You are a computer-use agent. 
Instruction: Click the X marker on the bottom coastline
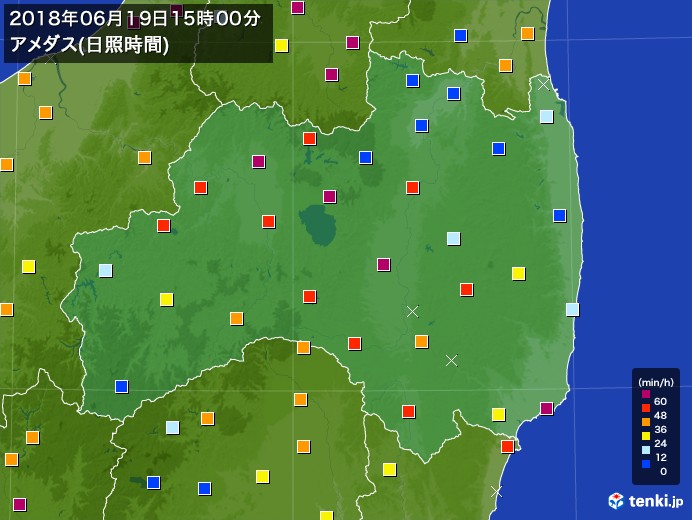pos(496,491)
